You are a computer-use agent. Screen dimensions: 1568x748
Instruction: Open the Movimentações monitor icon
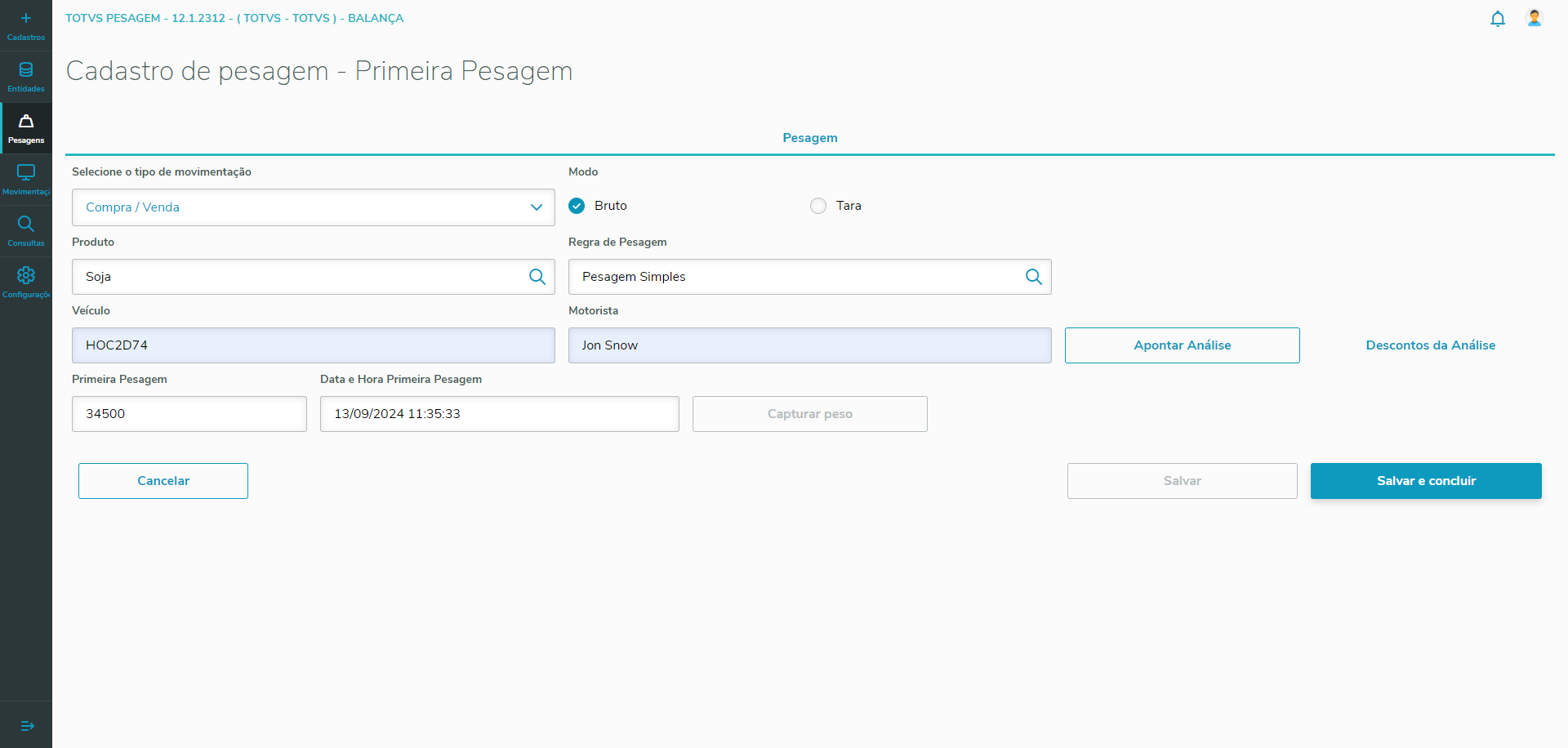26,173
